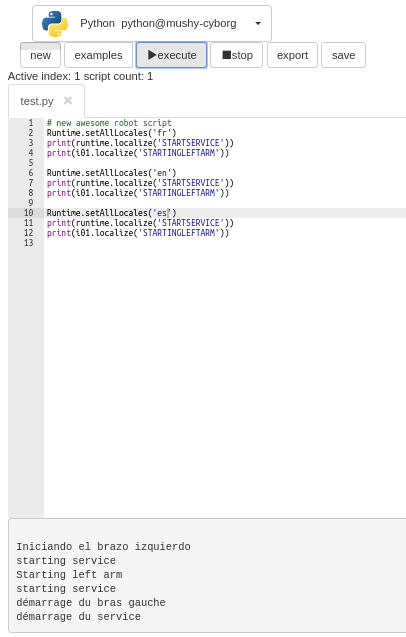Image resolution: width=406 pixels, height=637 pixels.
Task: Open the Python service dropdown arrow
Action: coord(258,24)
